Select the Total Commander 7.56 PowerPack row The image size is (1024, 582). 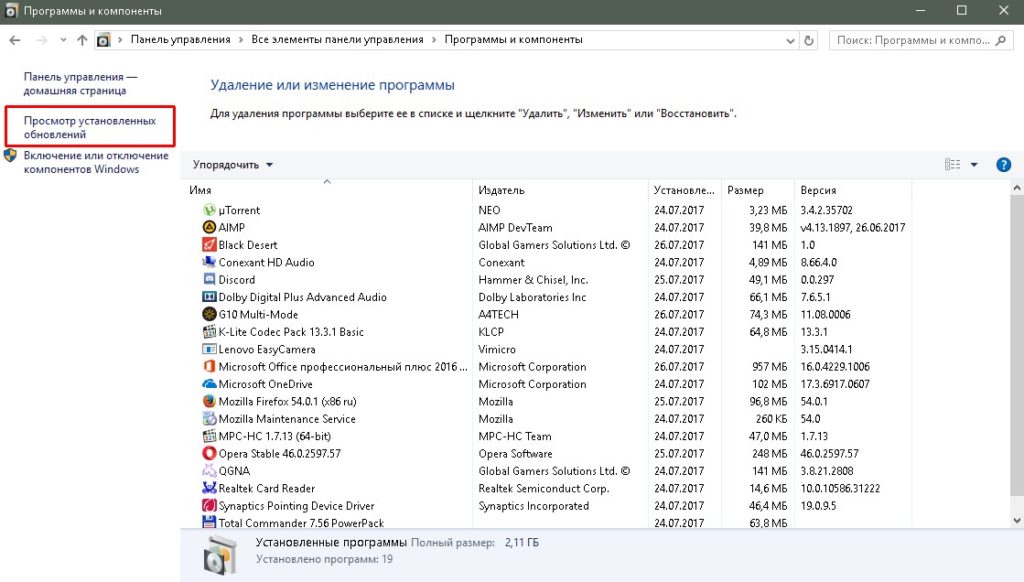point(301,523)
